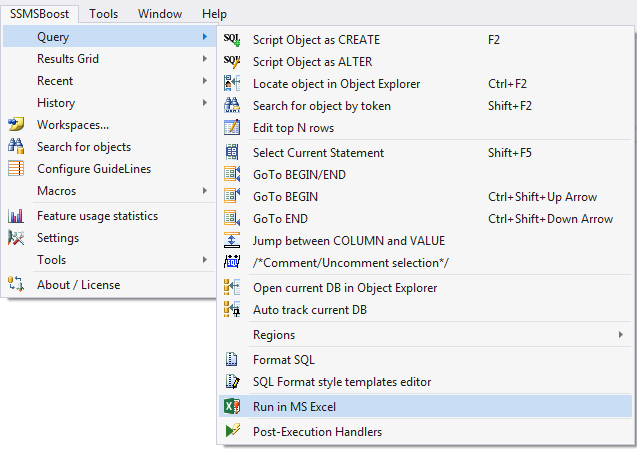
Task: Click the Script Object as CREATE icon
Action: point(232,40)
